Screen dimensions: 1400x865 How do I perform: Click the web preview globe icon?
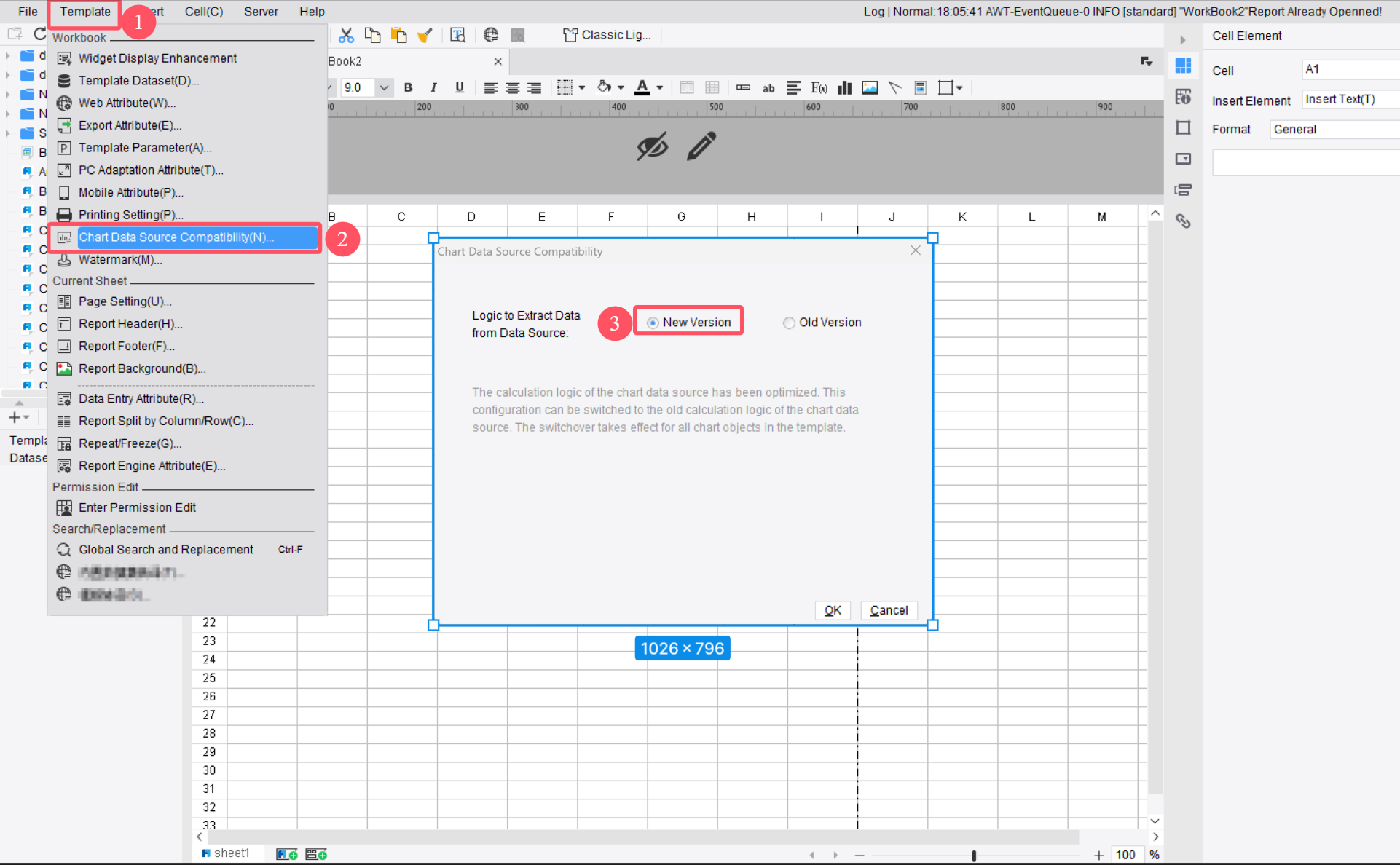491,35
